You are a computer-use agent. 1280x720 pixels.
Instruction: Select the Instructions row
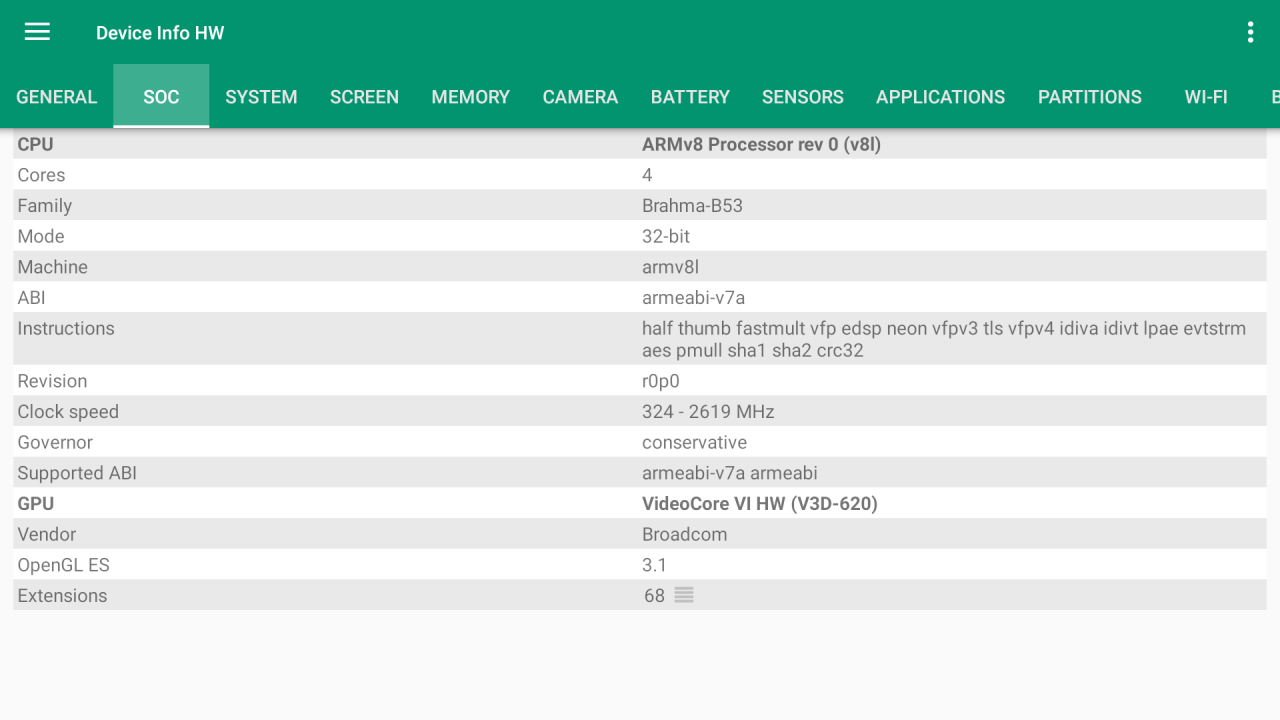[640, 339]
